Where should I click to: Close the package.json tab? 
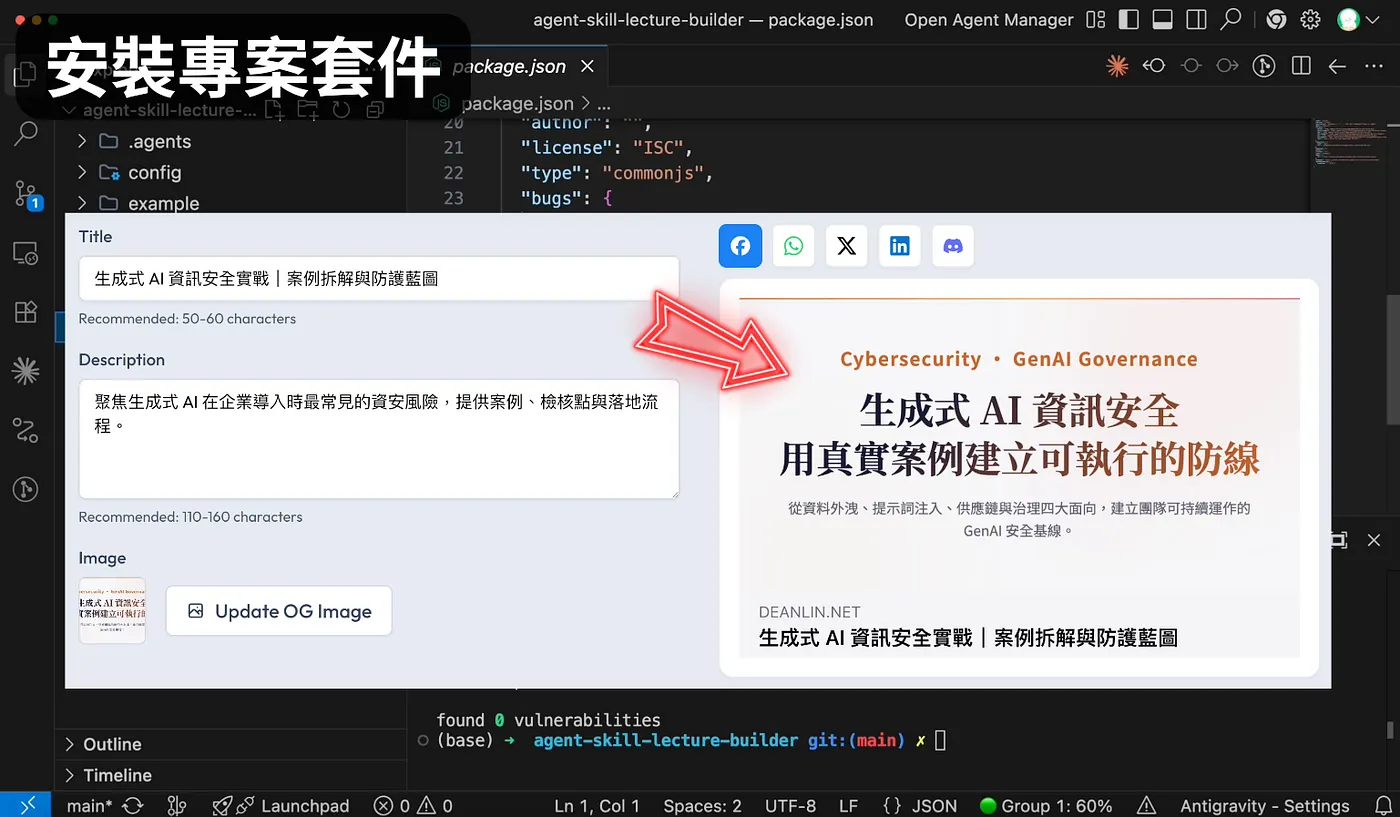(x=587, y=66)
